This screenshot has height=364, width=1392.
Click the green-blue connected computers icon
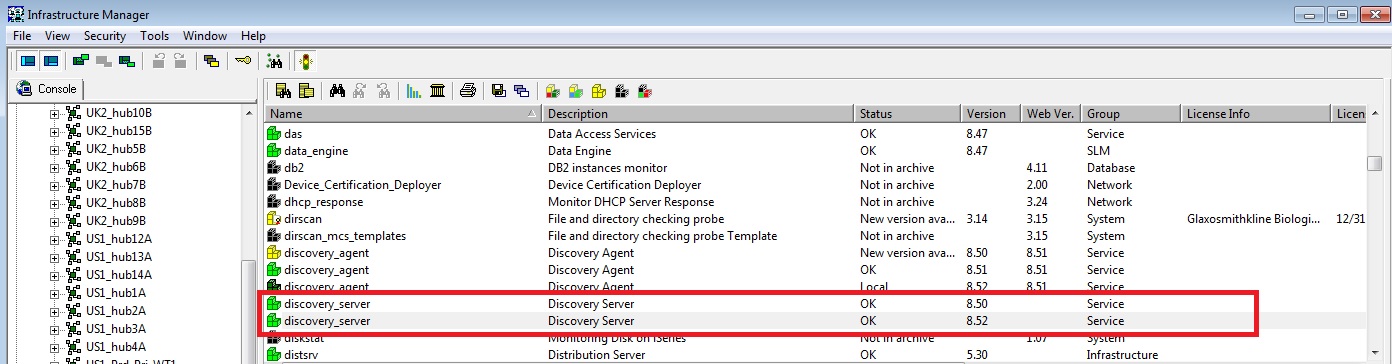point(126,61)
